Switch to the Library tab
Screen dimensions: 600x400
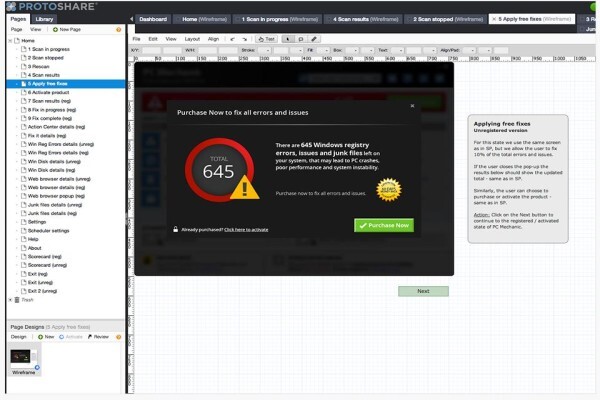point(44,19)
